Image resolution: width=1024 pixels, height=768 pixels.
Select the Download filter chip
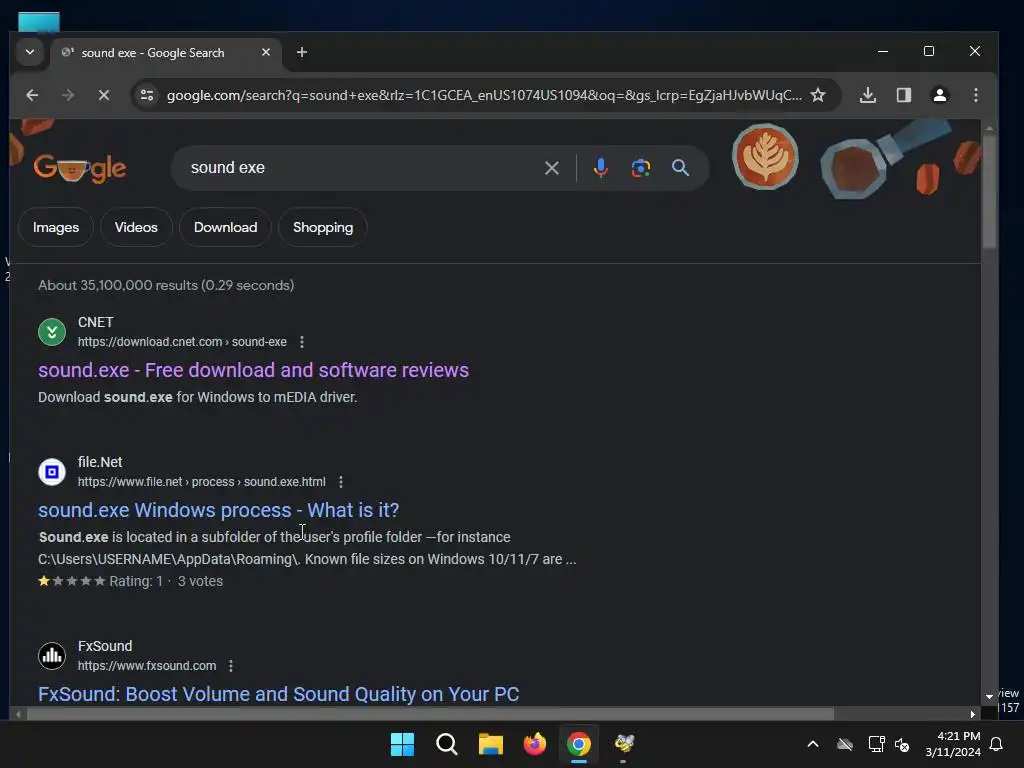[x=225, y=227]
